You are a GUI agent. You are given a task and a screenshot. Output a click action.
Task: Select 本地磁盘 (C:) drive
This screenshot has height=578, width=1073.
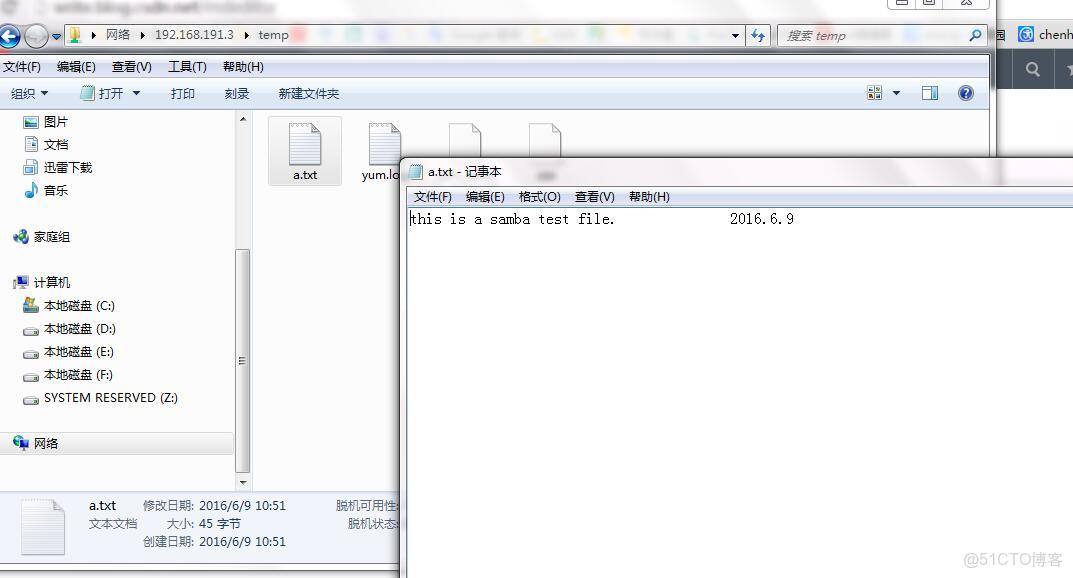click(x=69, y=305)
